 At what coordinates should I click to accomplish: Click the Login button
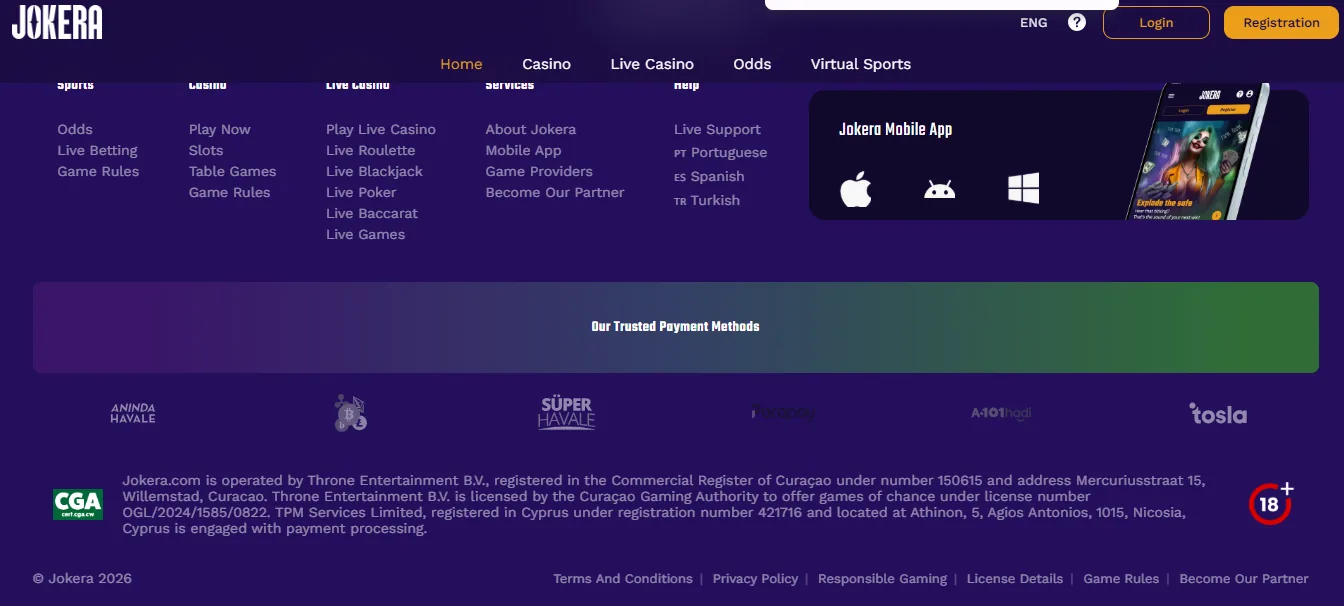click(1156, 23)
